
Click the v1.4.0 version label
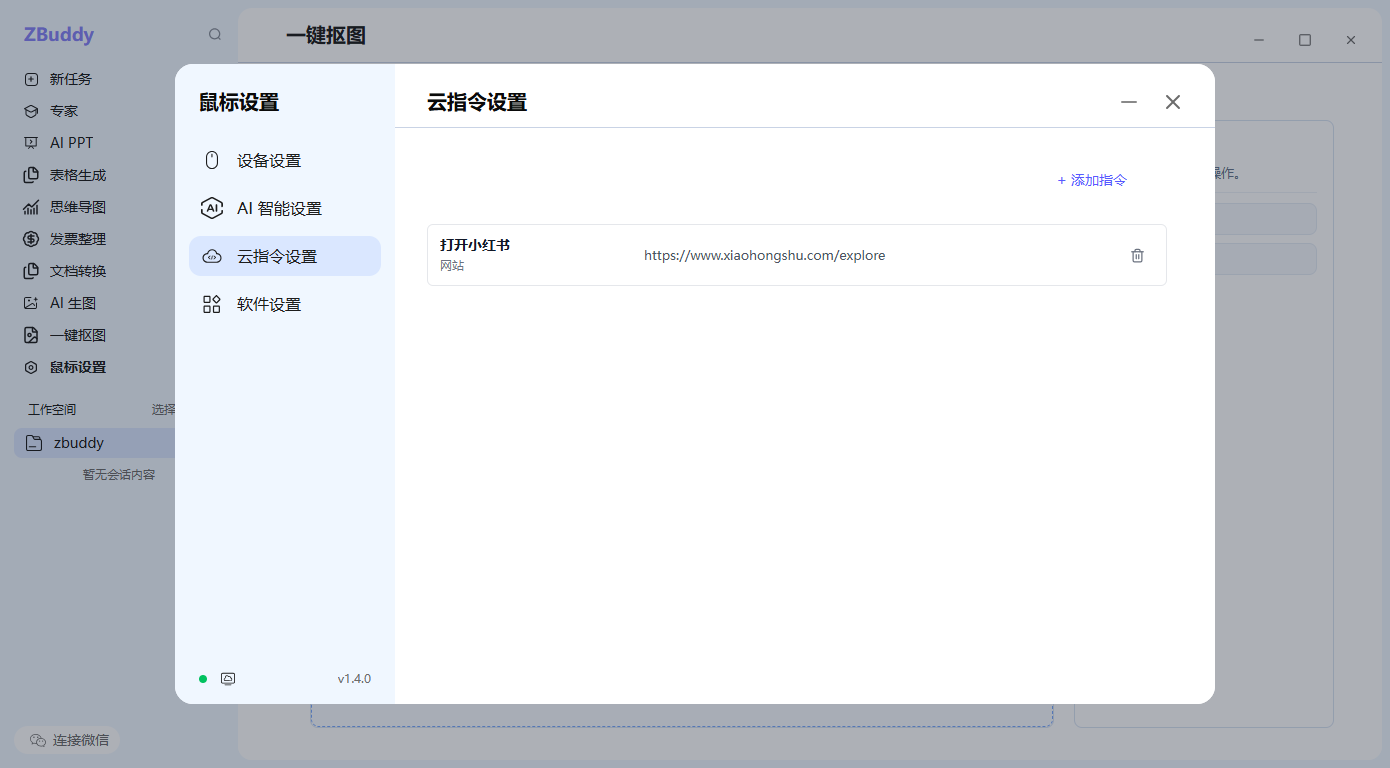[354, 679]
